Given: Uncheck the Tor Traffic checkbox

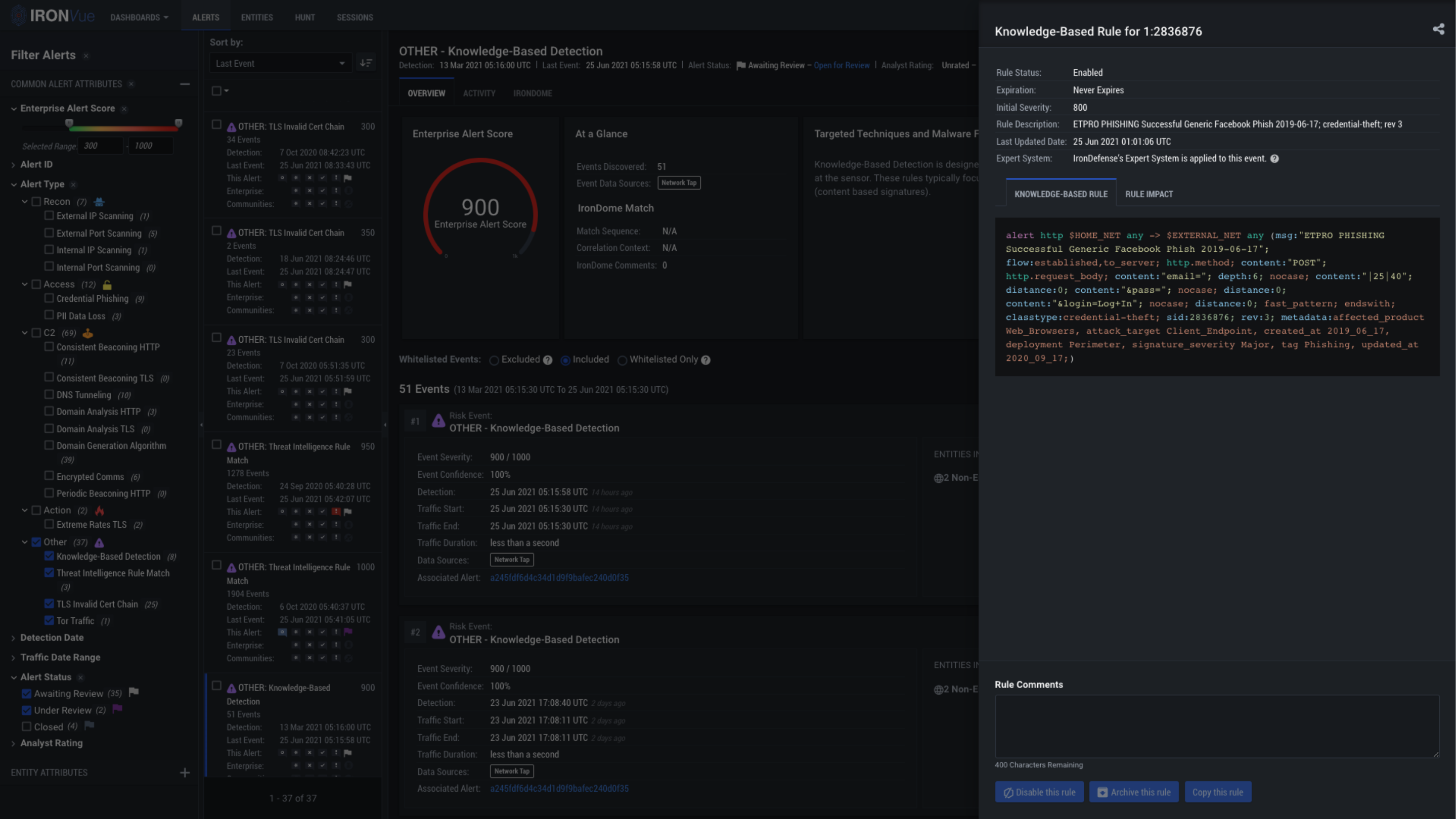Looking at the screenshot, I should 49,620.
